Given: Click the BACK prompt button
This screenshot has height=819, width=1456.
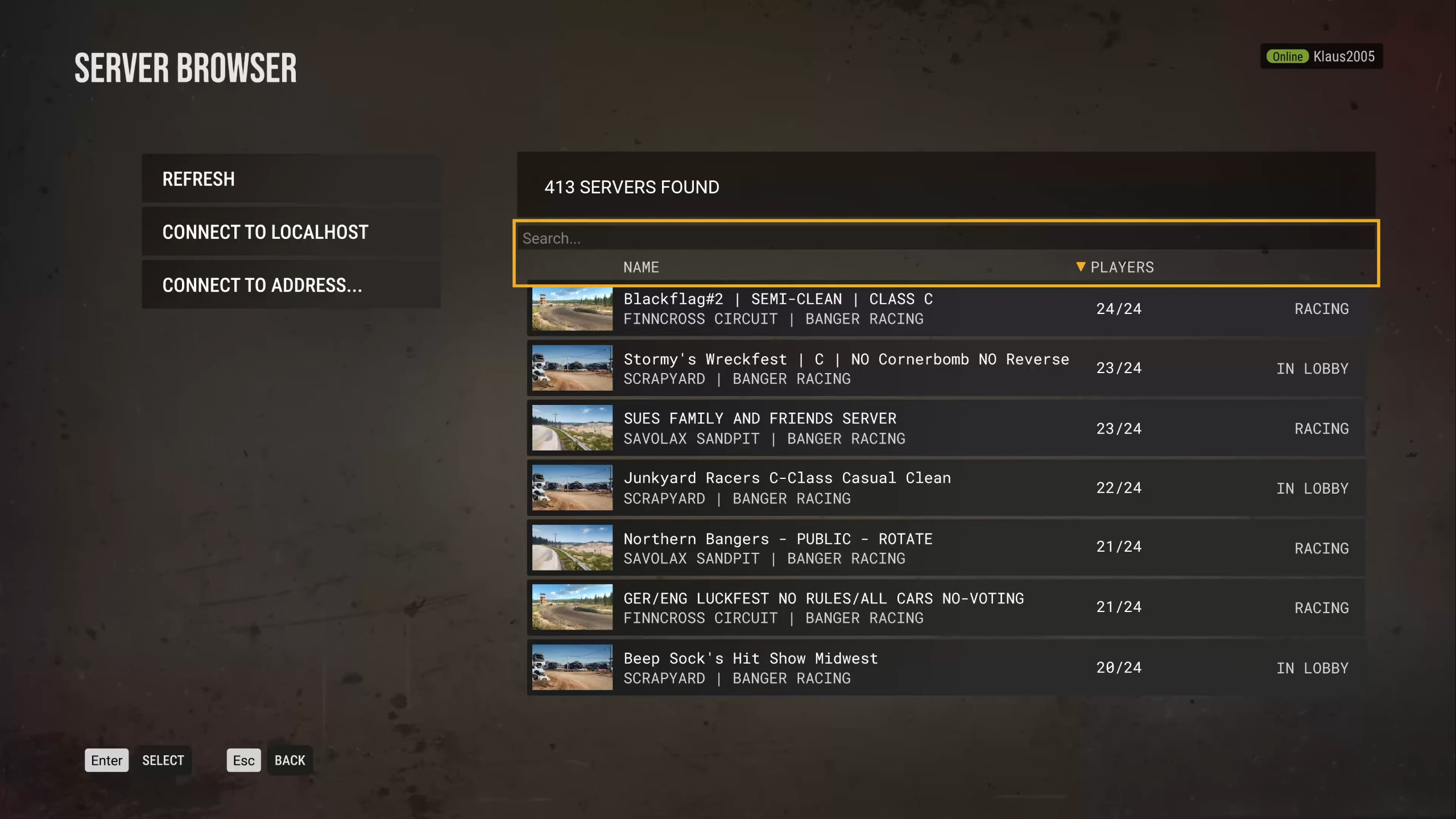Looking at the screenshot, I should 289,760.
